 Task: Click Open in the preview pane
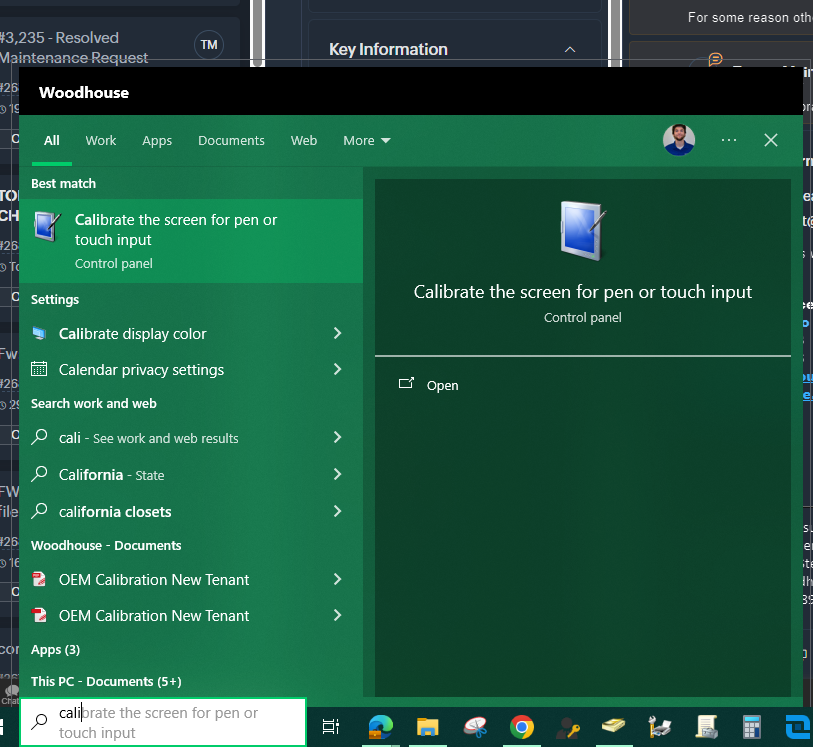pos(428,385)
